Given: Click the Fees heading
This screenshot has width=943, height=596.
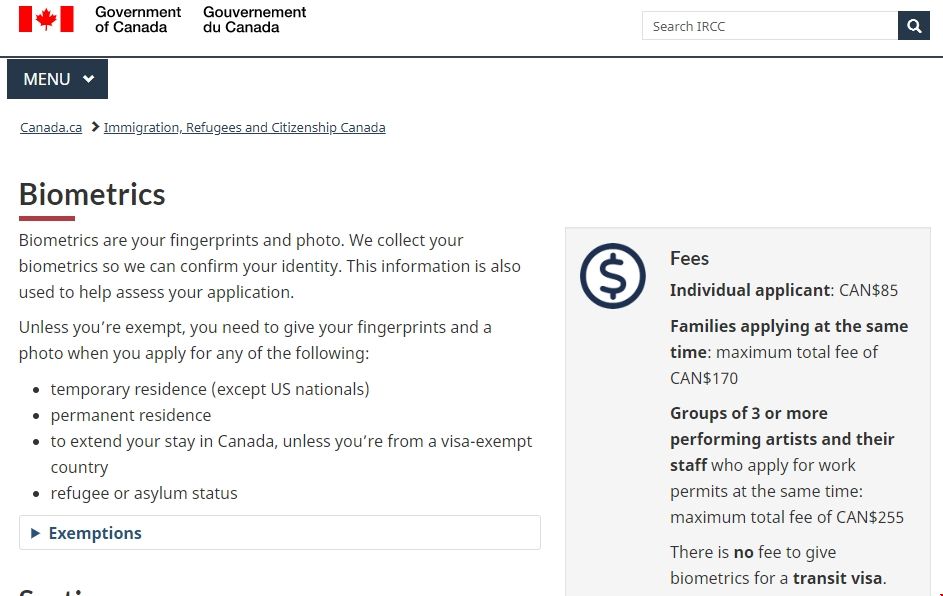Looking at the screenshot, I should (x=689, y=258).
